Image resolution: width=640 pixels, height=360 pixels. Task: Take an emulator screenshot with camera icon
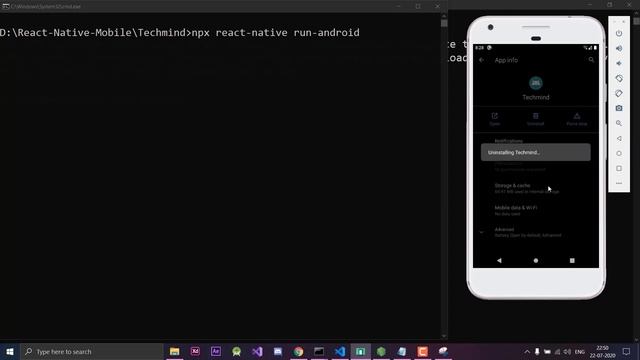tap(619, 108)
